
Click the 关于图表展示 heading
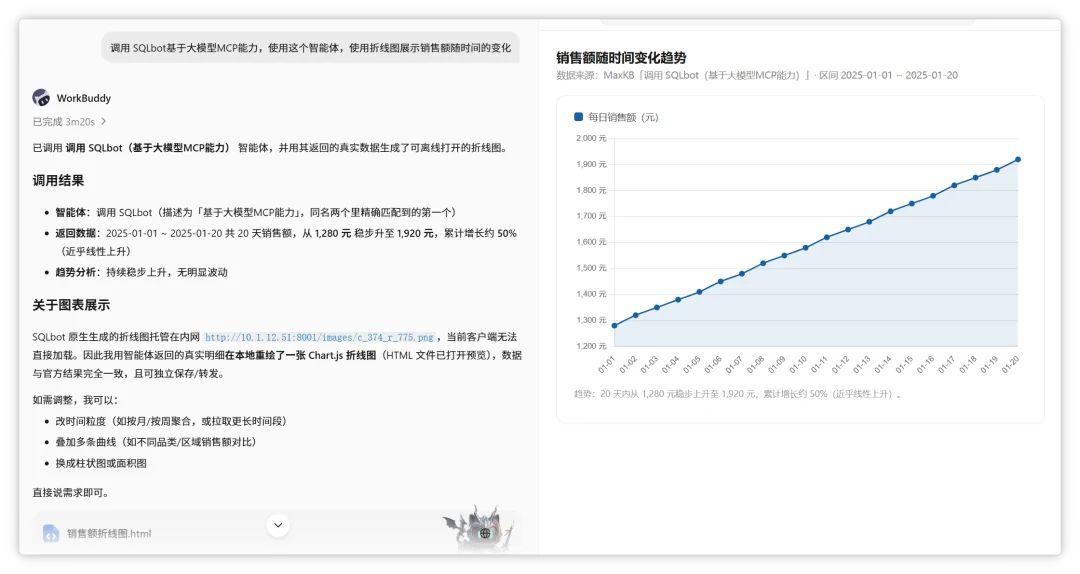pos(71,305)
